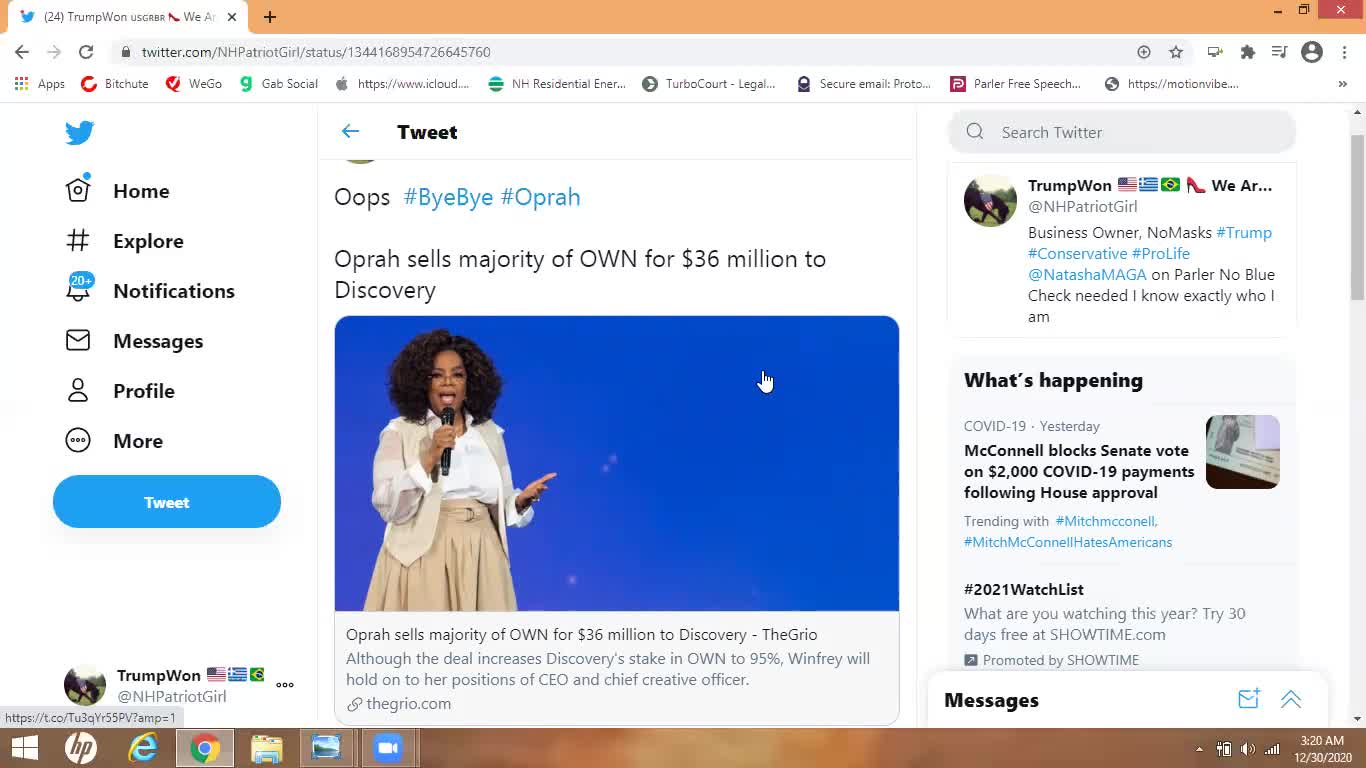
Task: Open the #Conservative hashtag in bio
Action: [1077, 253]
